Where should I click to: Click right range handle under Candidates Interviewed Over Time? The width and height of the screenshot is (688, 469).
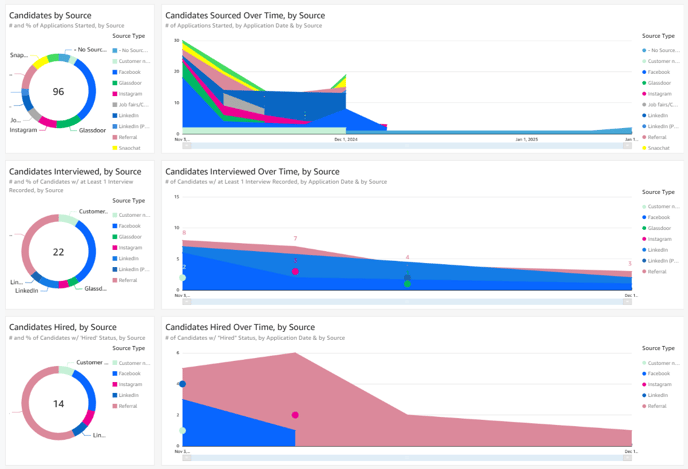click(627, 302)
